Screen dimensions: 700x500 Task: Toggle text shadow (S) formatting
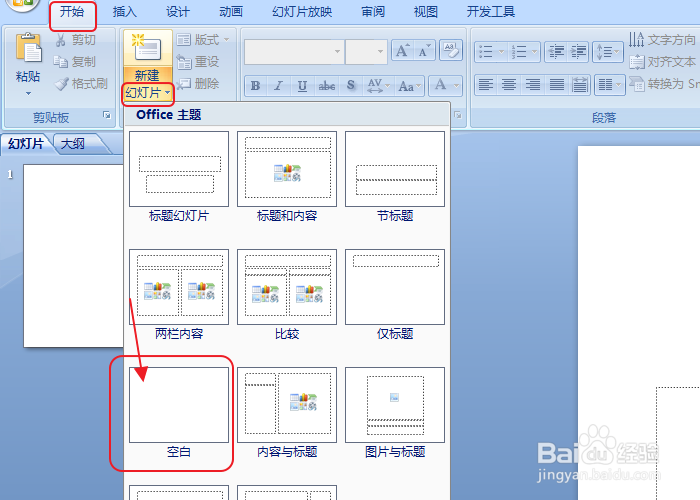point(351,86)
